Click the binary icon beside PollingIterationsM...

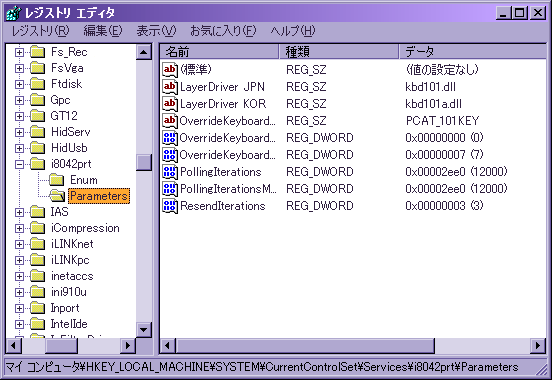click(x=170, y=189)
